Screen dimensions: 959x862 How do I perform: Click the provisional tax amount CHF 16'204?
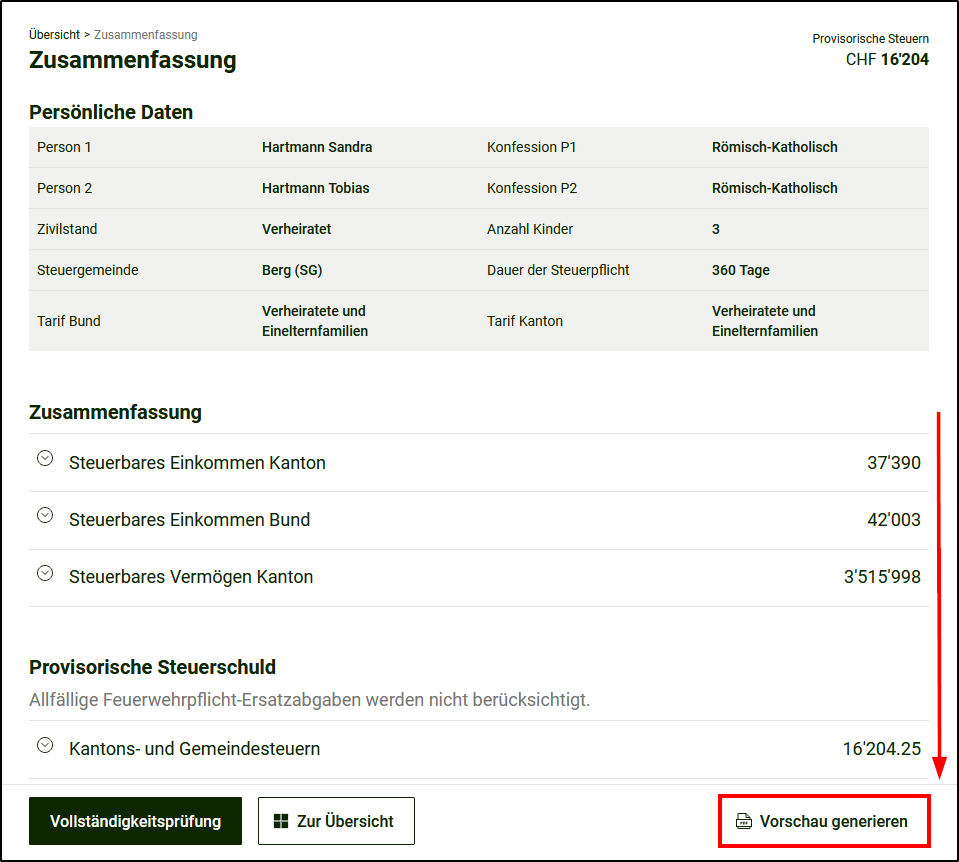coord(887,60)
